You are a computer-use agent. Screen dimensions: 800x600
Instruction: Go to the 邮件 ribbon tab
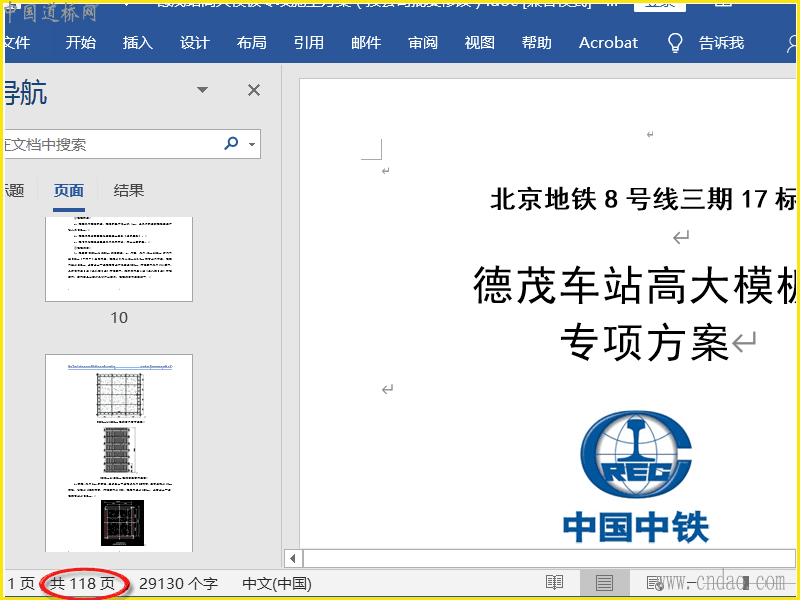[x=366, y=42]
